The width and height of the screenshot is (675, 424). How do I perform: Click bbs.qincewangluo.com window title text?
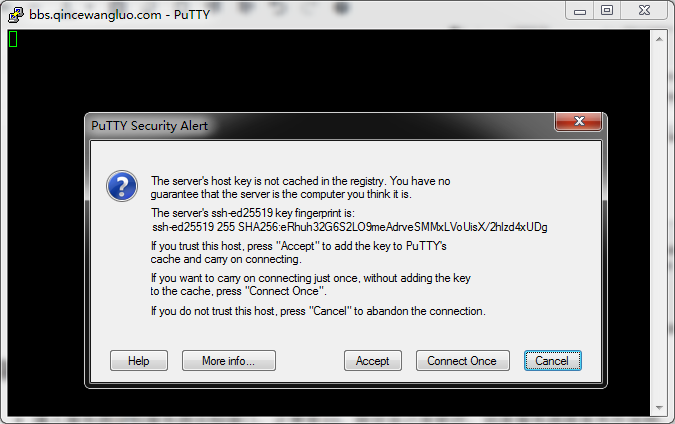(95, 15)
